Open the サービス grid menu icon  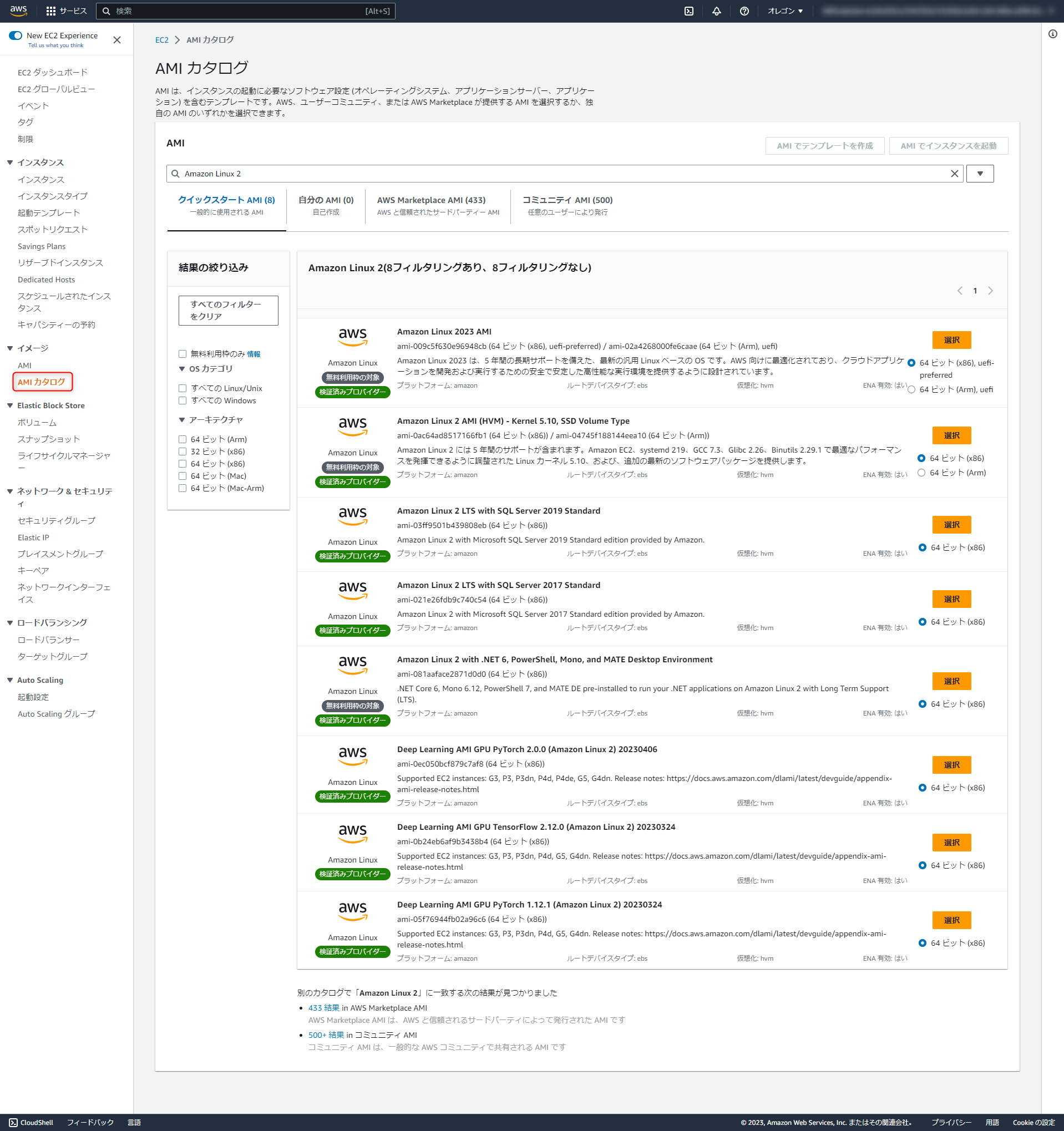[51, 10]
